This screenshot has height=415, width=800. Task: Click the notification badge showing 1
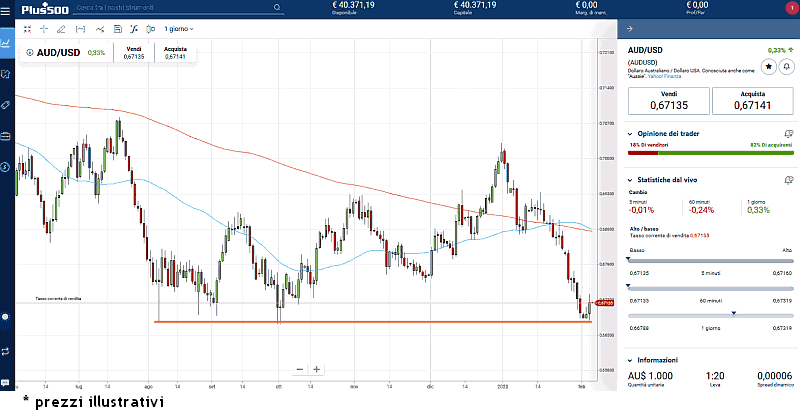[792, 8]
